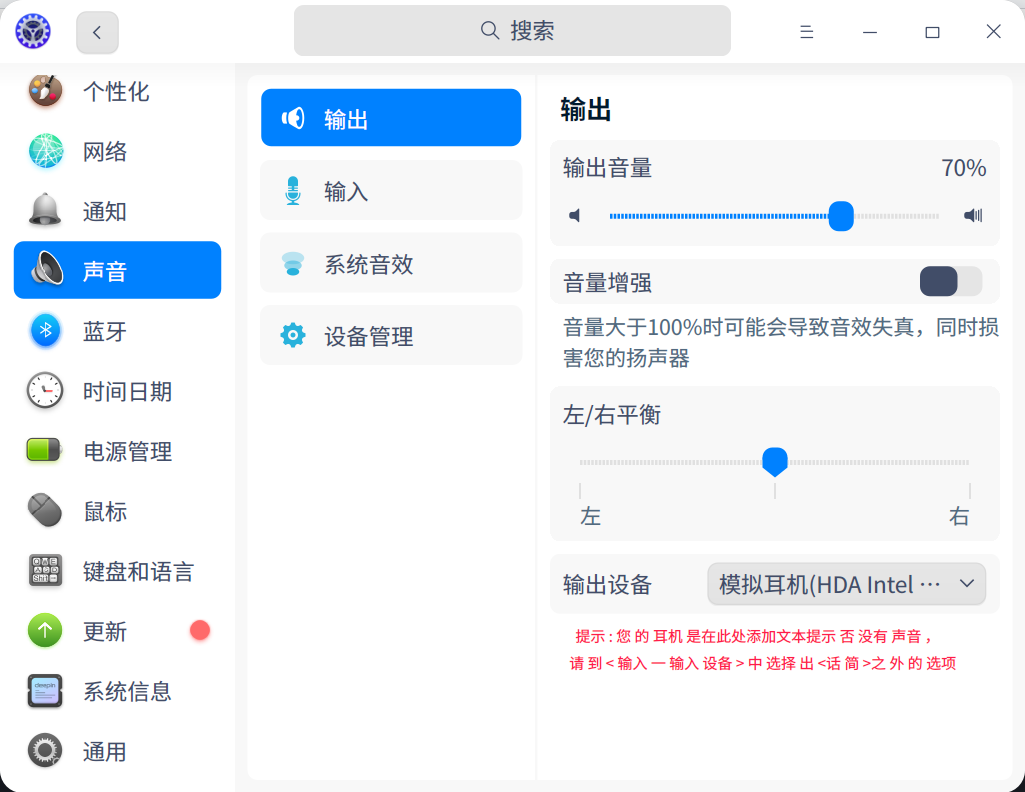The width and height of the screenshot is (1025, 792).
Task: Click the left/right balance (左/右平衡) slider handle
Action: pos(775,461)
